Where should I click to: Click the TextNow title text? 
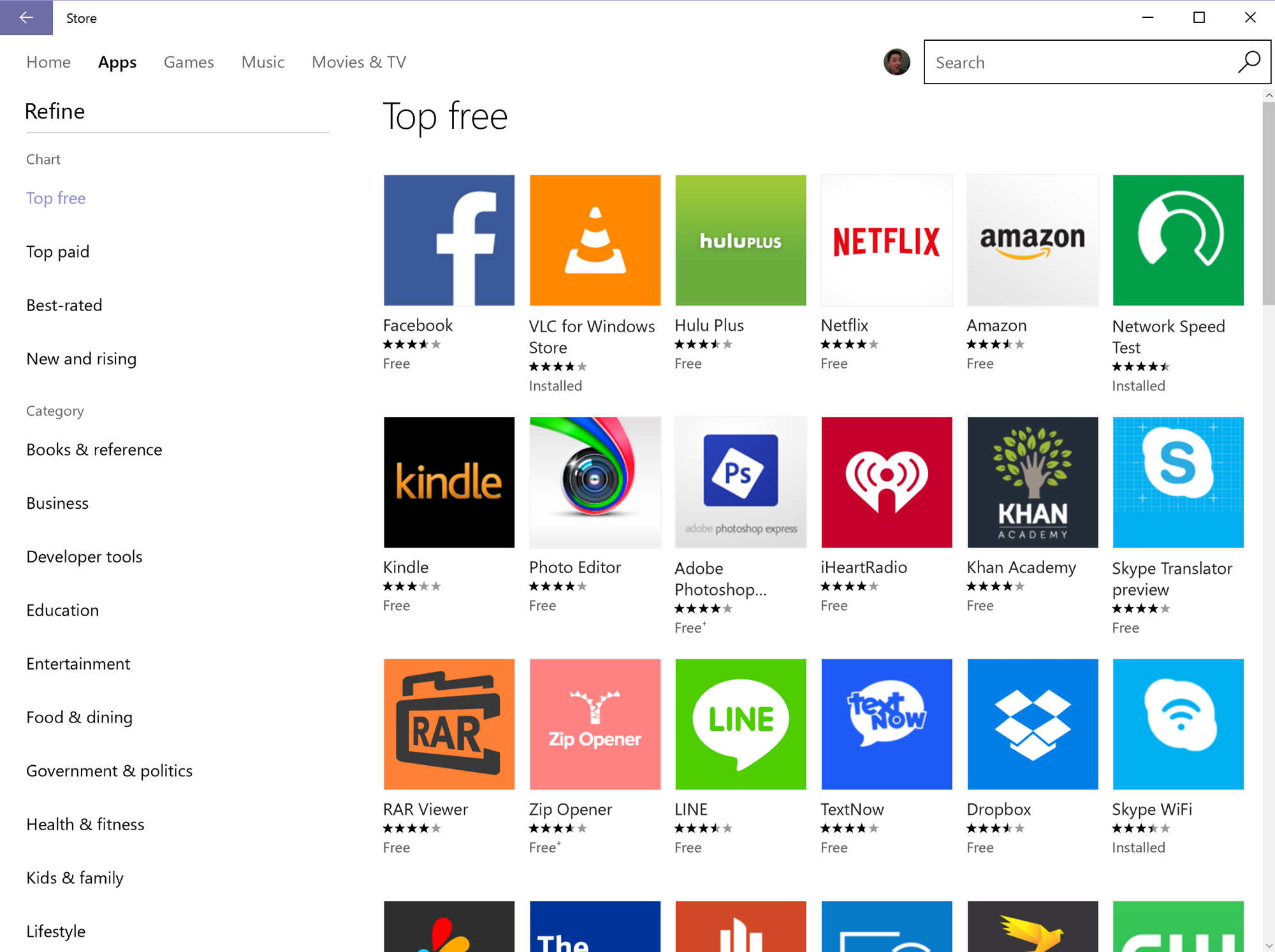click(852, 809)
